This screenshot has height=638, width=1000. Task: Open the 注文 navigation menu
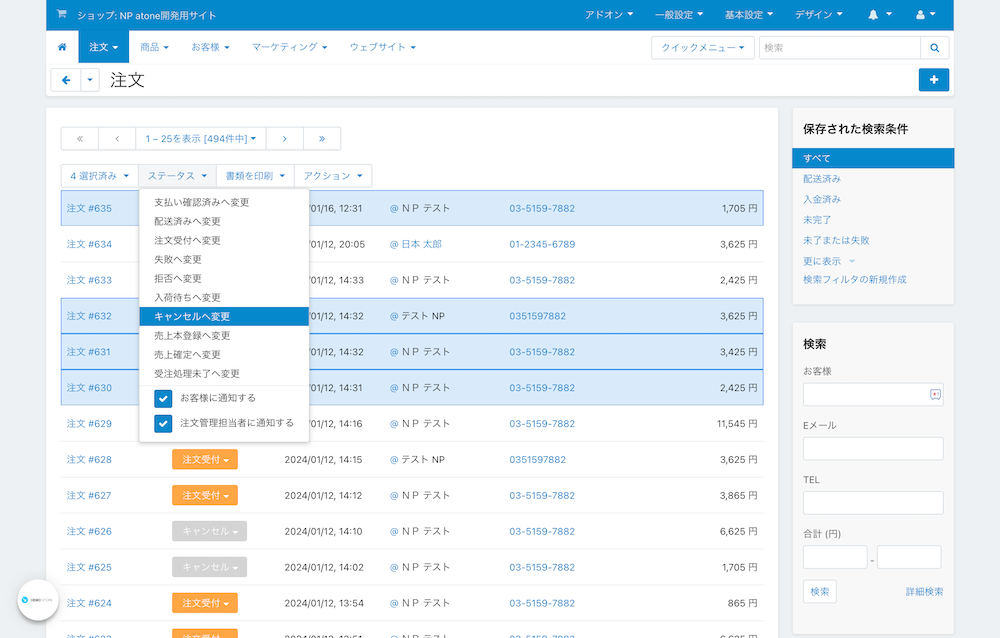[x=104, y=47]
